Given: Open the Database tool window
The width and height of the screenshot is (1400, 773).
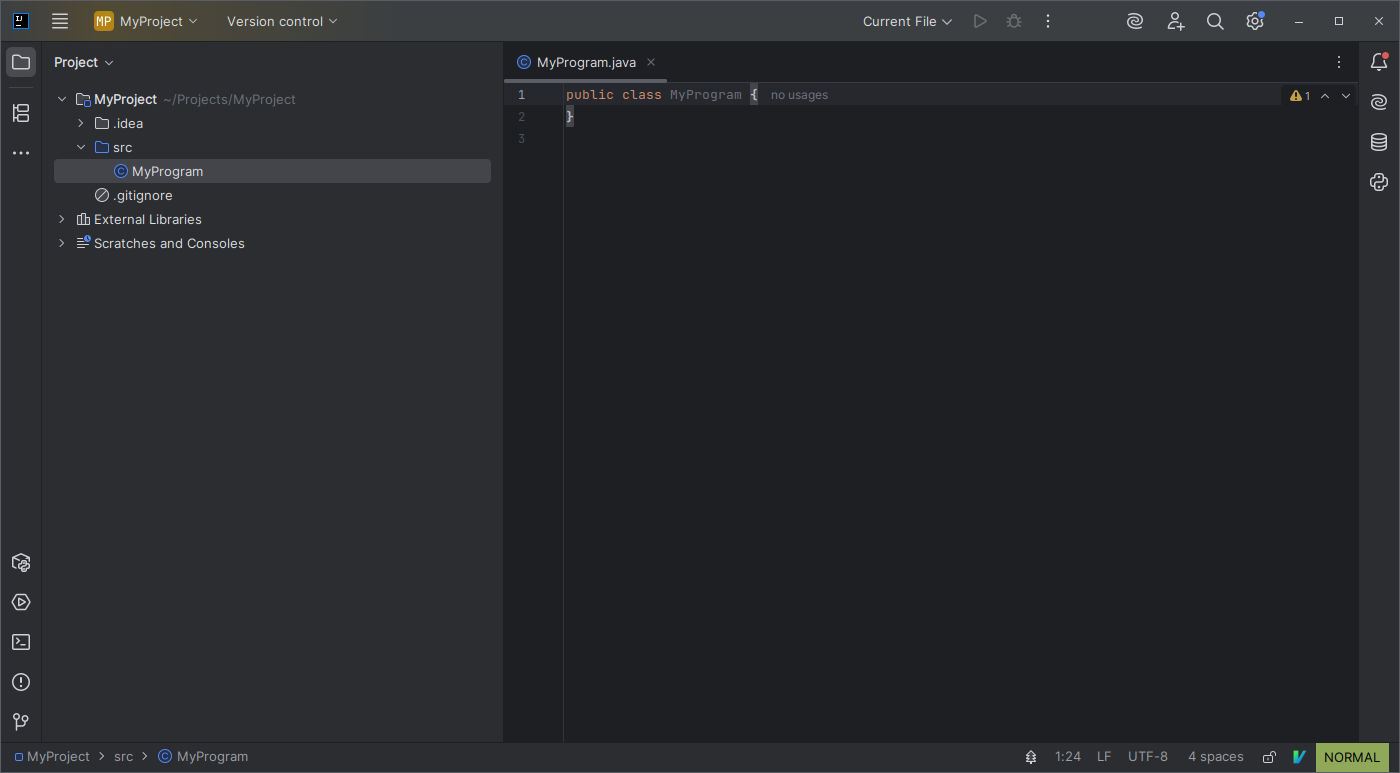Looking at the screenshot, I should [1379, 142].
